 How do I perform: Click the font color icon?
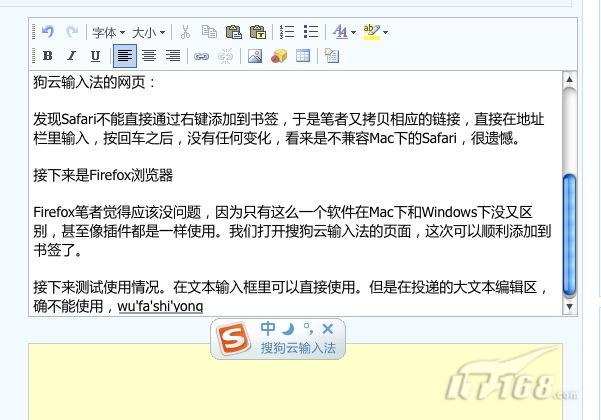(x=340, y=32)
